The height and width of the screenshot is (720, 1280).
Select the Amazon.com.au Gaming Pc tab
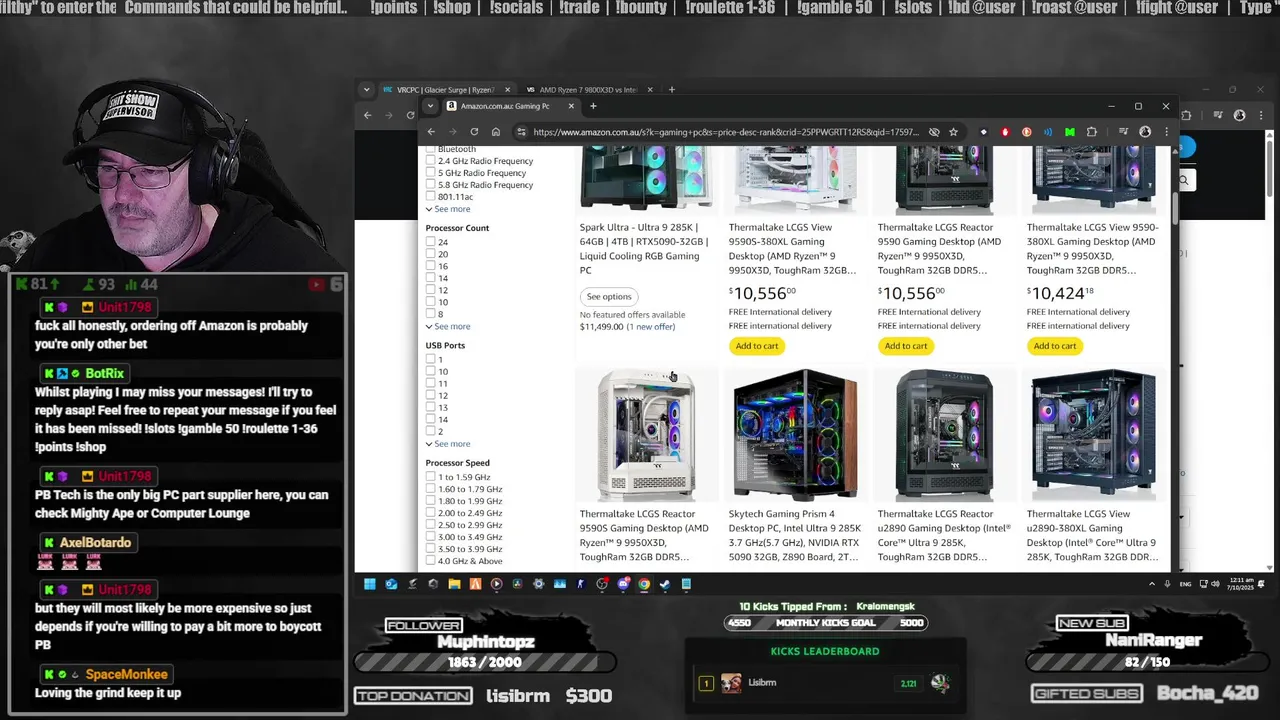tap(510, 106)
